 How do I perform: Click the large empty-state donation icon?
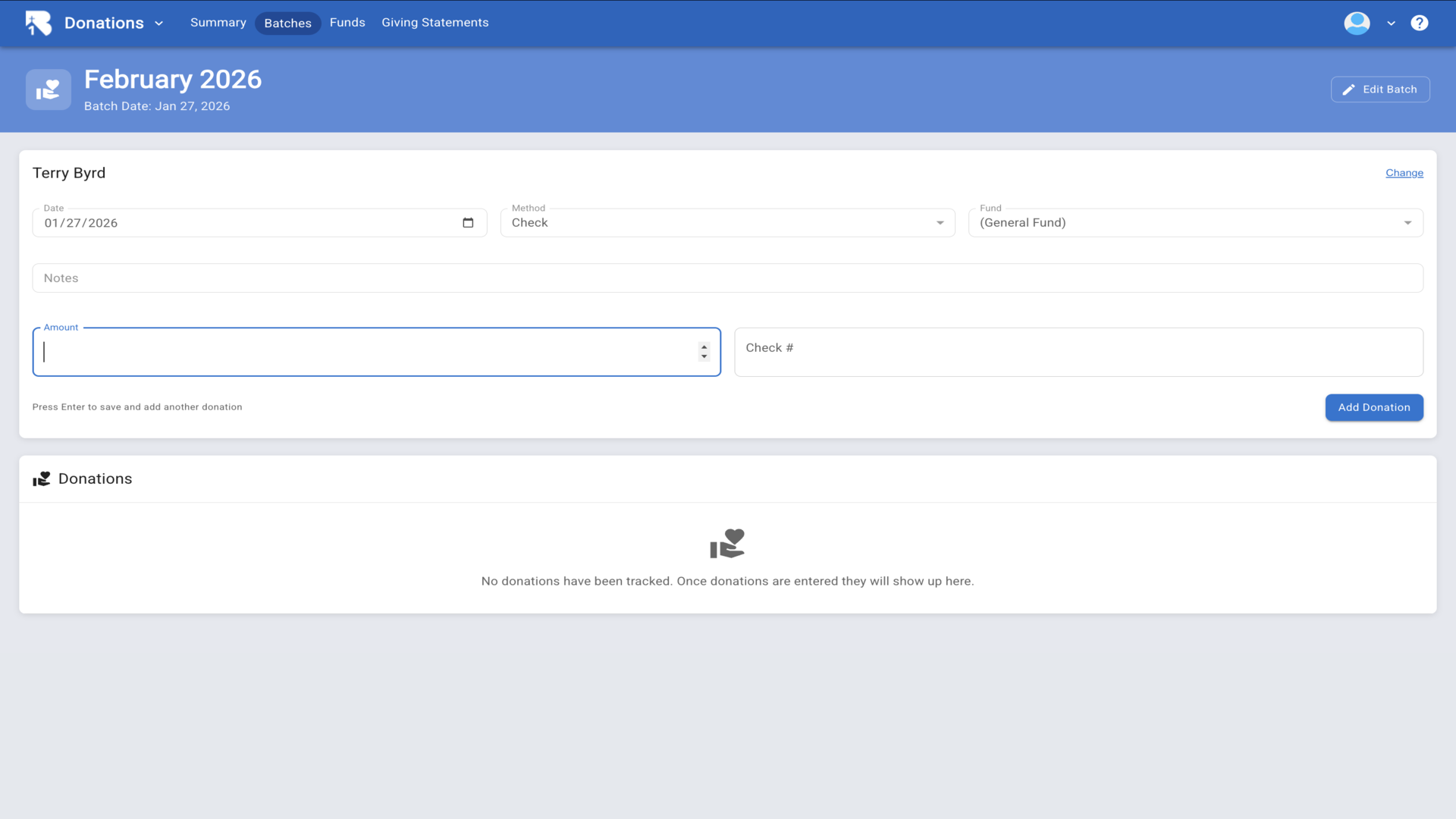[727, 544]
